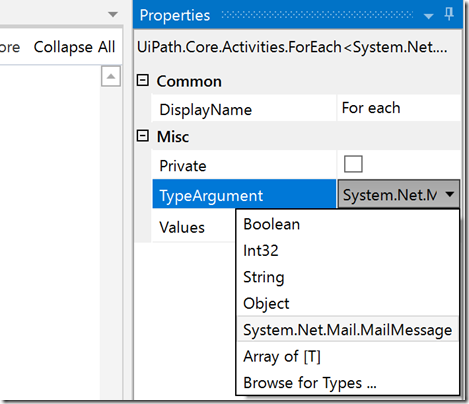
Task: Click Collapse All in the designer
Action: click(74, 47)
